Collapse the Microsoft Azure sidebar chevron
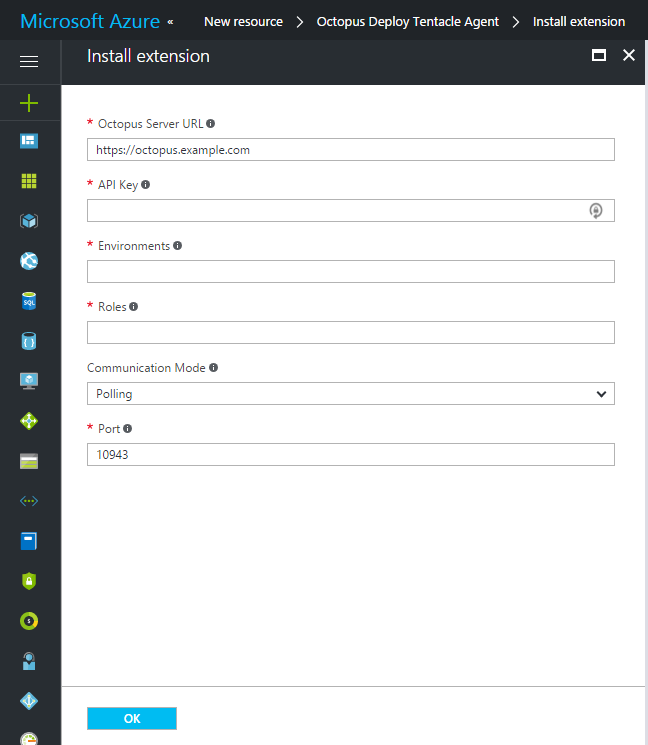The height and width of the screenshot is (745, 648). click(x=169, y=21)
